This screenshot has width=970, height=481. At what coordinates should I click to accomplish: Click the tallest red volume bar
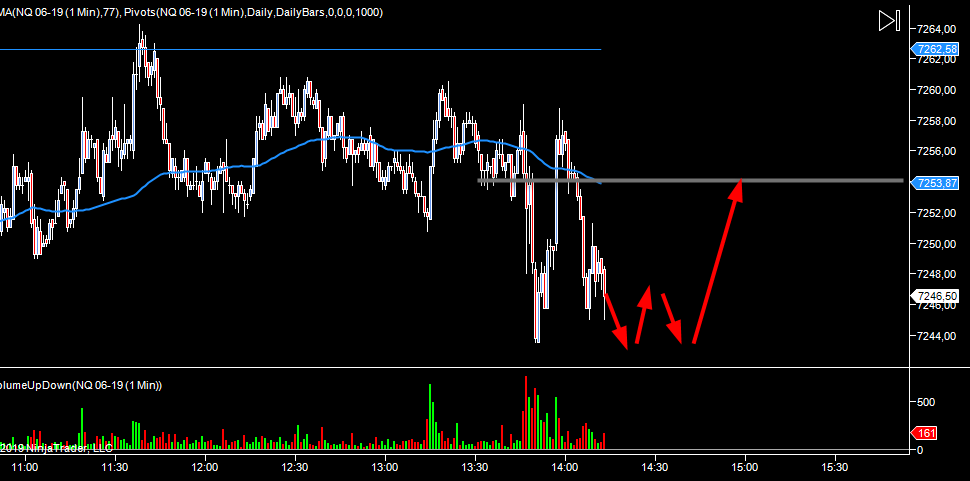pos(525,412)
